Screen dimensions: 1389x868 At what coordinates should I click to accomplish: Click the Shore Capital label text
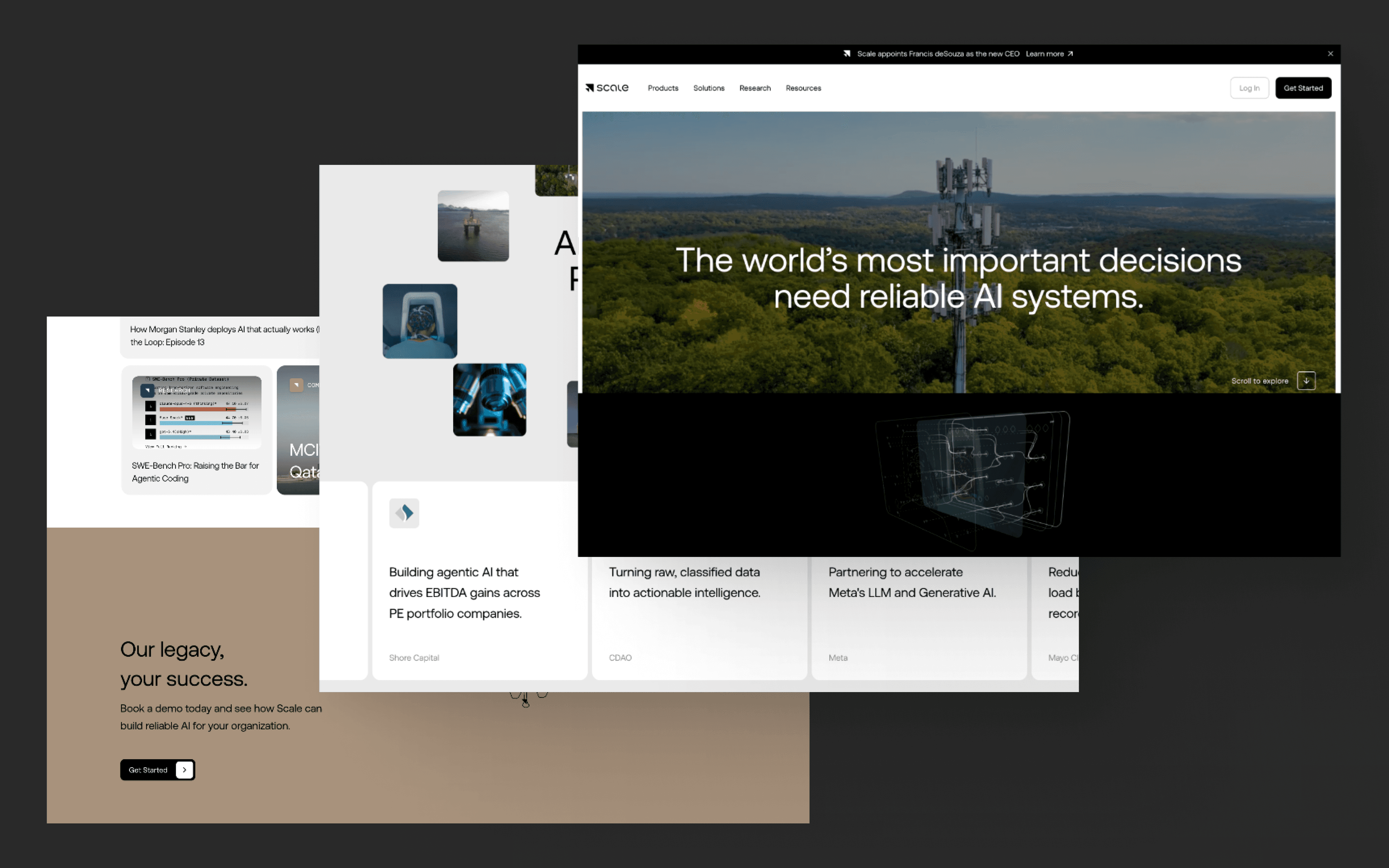[x=414, y=658]
